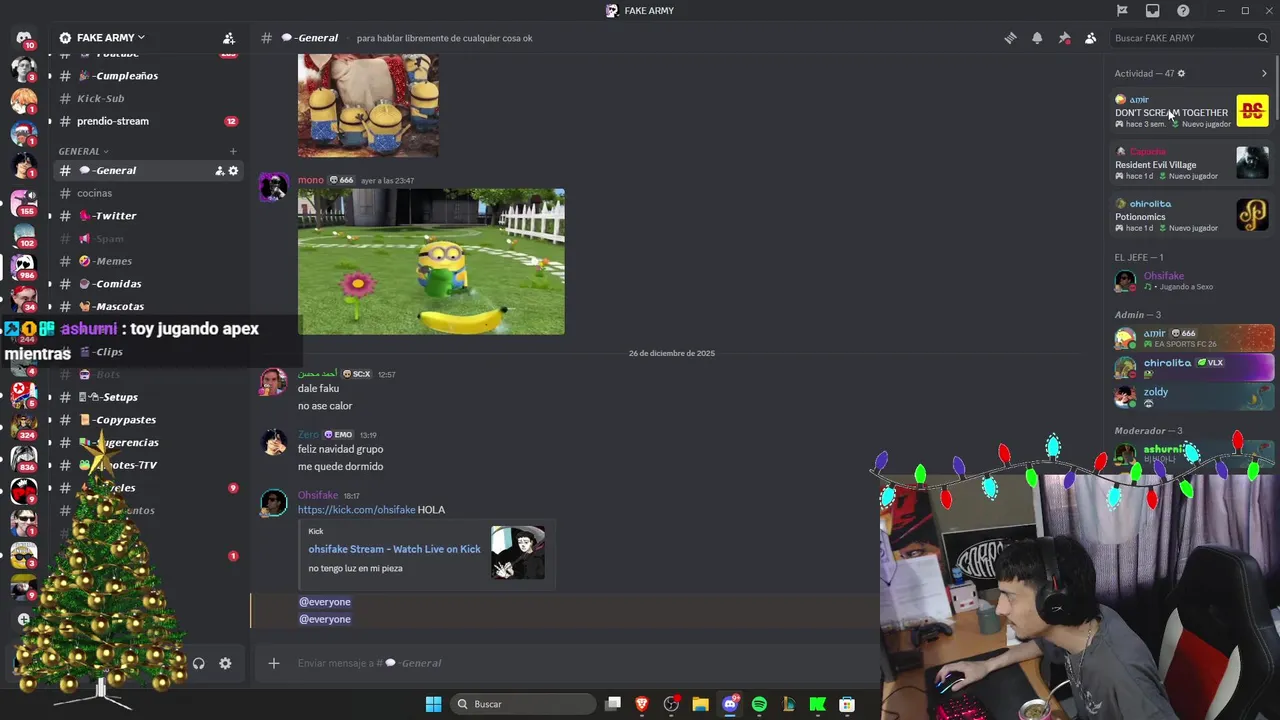Open zoldy in member list
Screen dimensions: 1280x720
coord(1194,396)
